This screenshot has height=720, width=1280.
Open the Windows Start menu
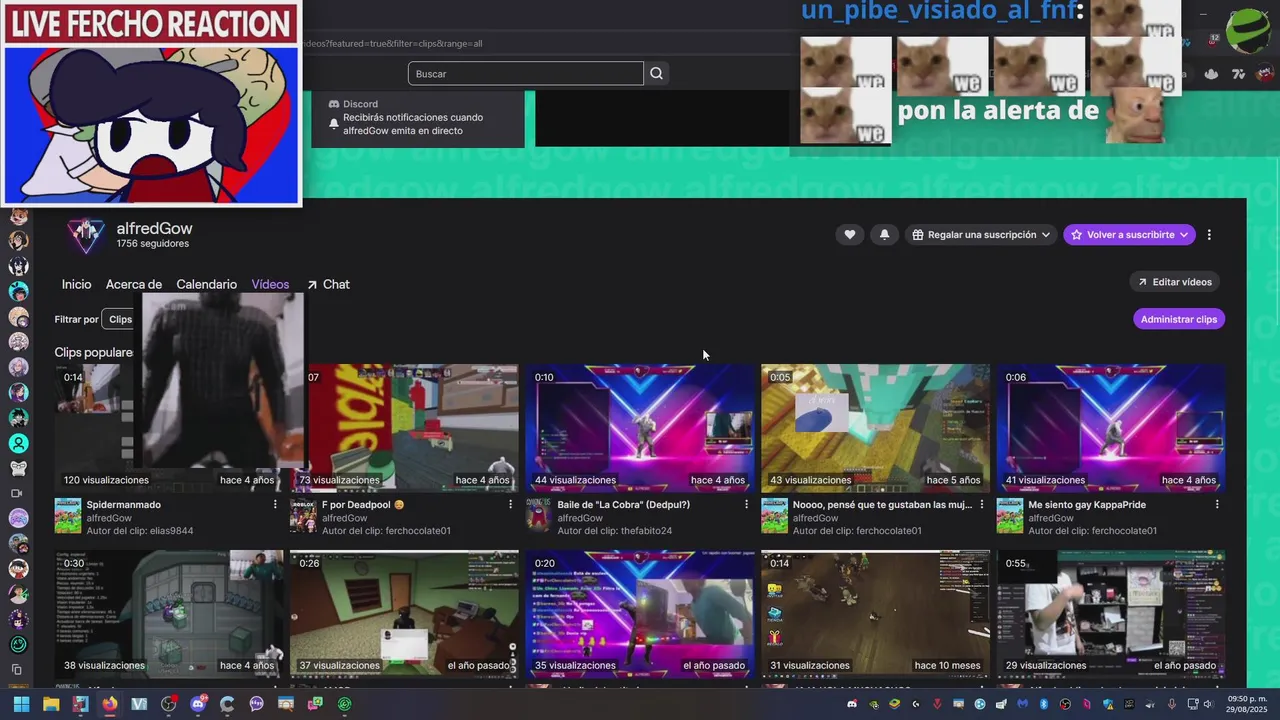click(x=21, y=704)
